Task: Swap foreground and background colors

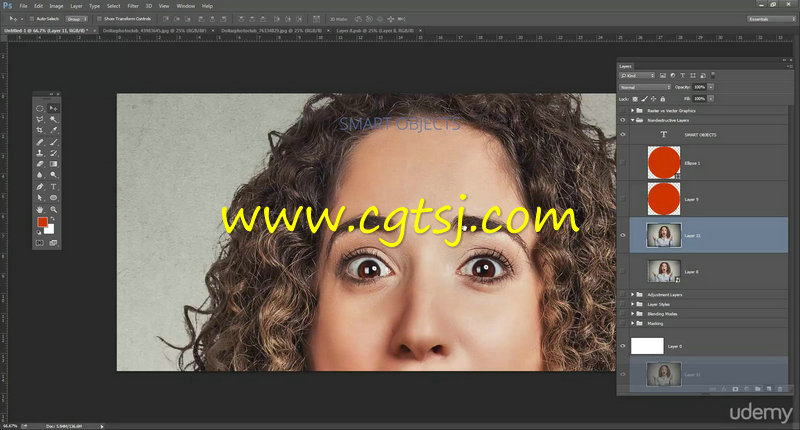Action: (x=52, y=219)
